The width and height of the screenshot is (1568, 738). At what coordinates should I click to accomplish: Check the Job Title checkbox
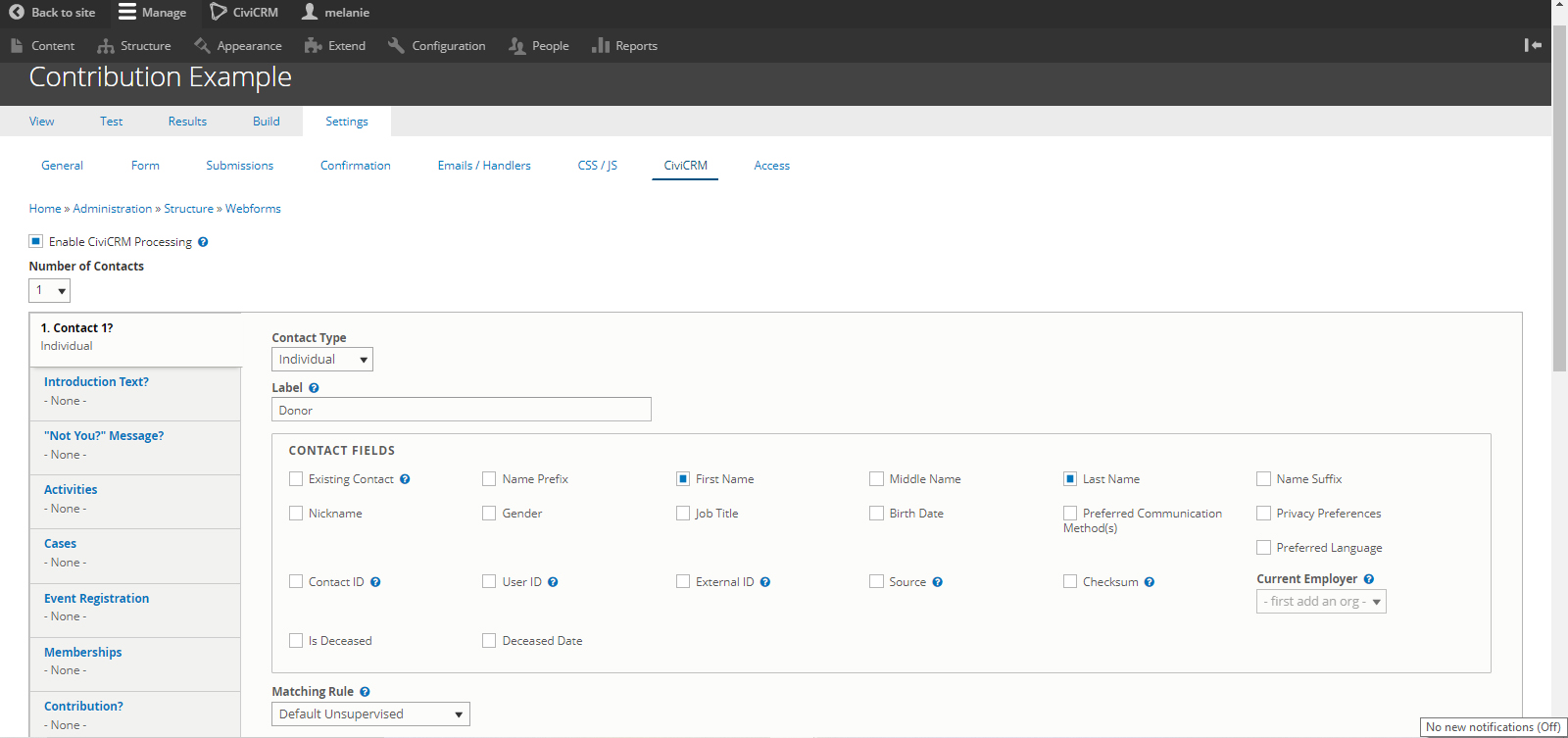pyautogui.click(x=683, y=514)
